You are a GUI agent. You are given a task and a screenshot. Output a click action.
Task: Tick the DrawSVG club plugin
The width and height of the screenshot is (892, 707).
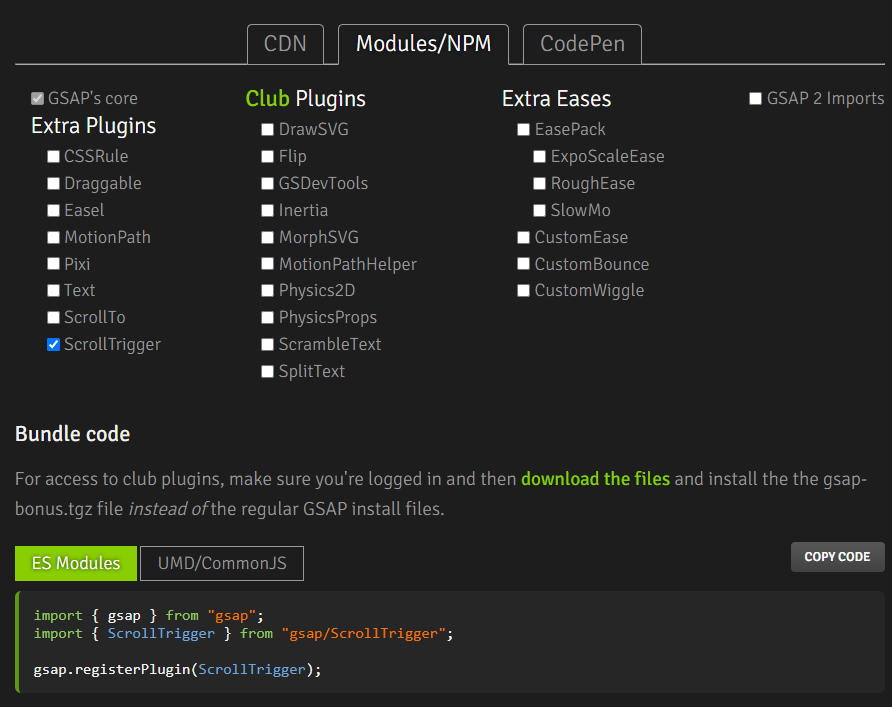tap(268, 130)
